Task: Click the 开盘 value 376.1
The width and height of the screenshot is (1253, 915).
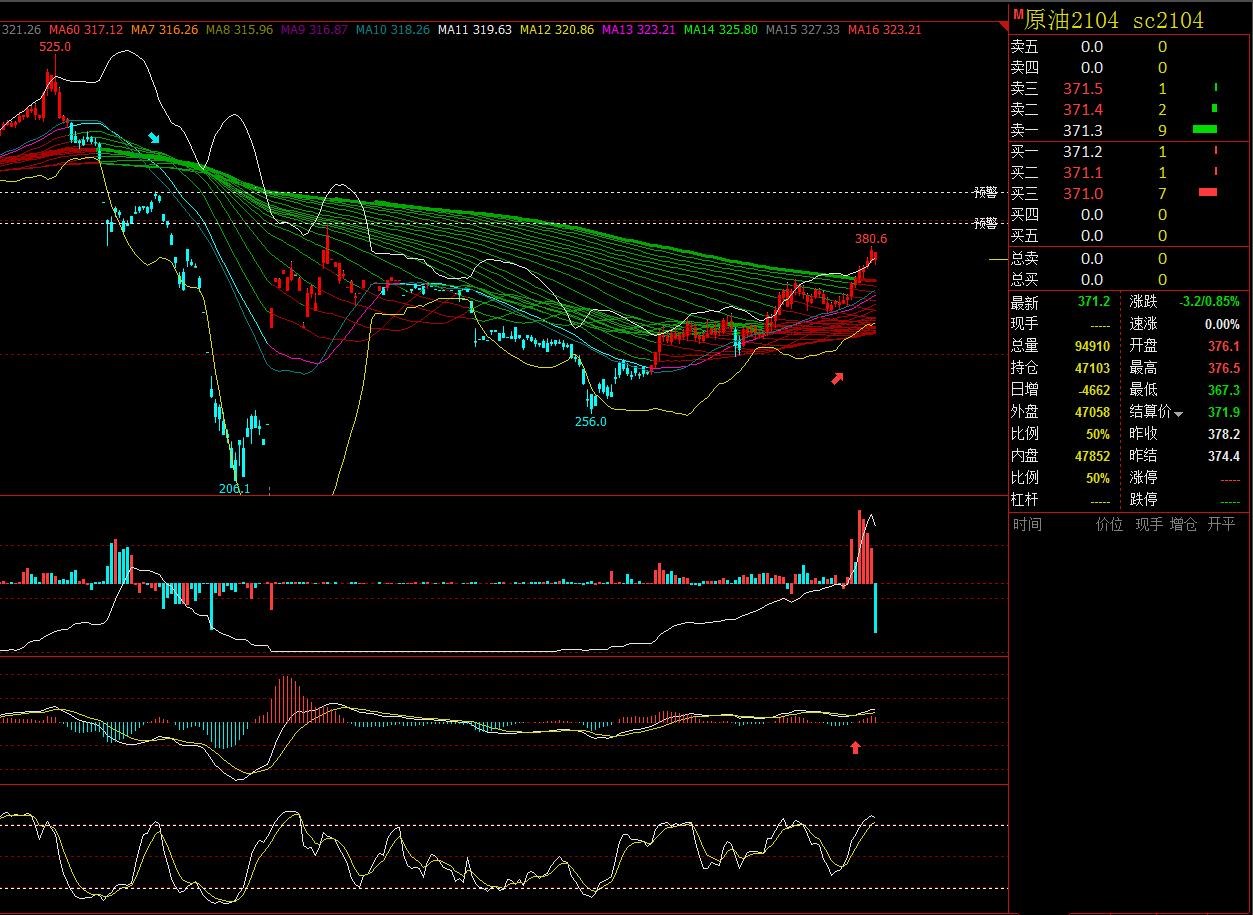Action: coord(1224,346)
